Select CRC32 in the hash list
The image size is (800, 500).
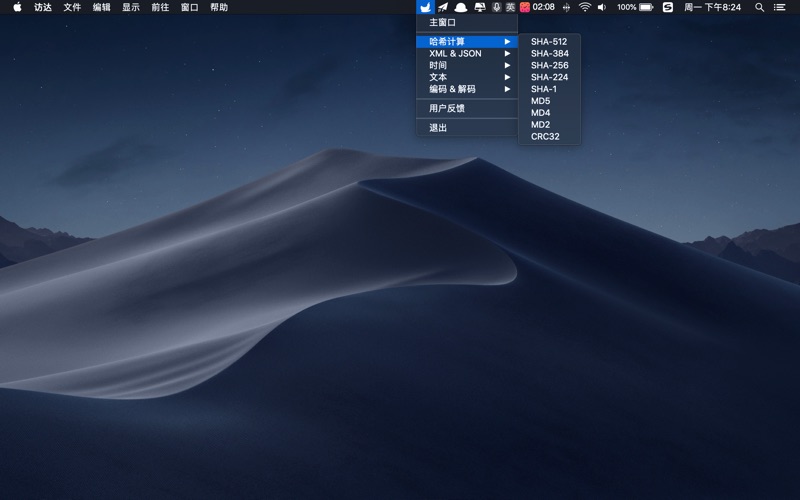[545, 137]
